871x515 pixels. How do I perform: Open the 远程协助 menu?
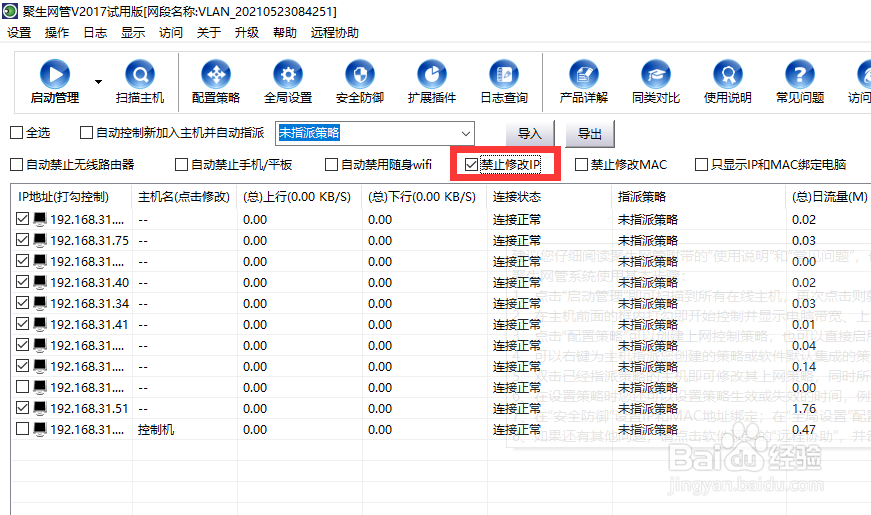click(334, 33)
